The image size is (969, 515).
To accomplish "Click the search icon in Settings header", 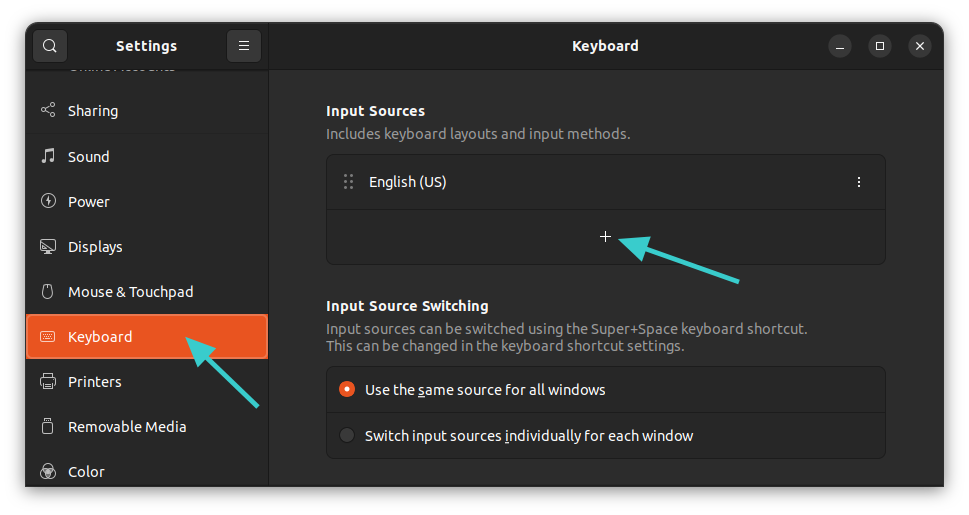I will pyautogui.click(x=50, y=46).
